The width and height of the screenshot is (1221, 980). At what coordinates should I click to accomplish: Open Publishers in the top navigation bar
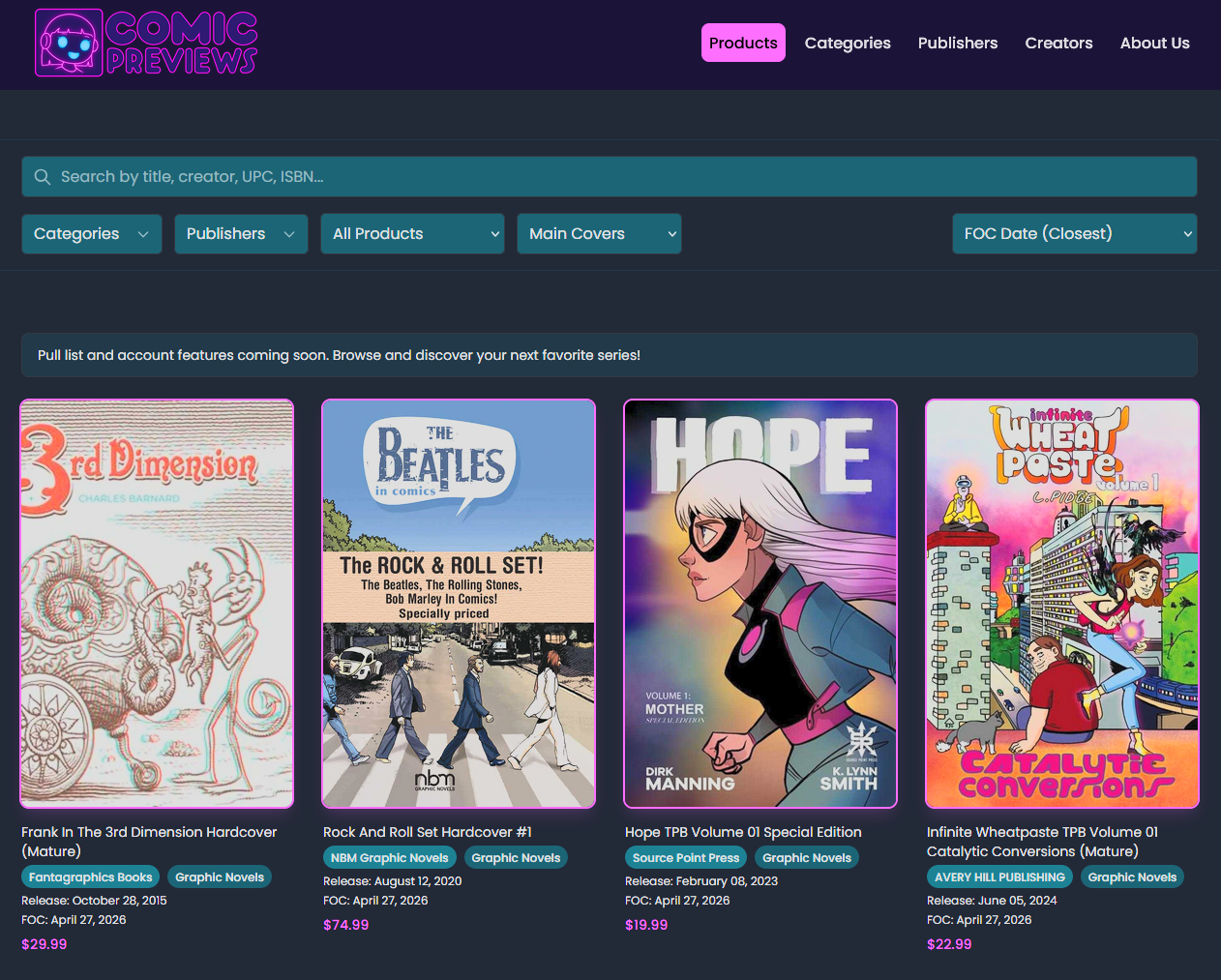click(x=958, y=43)
